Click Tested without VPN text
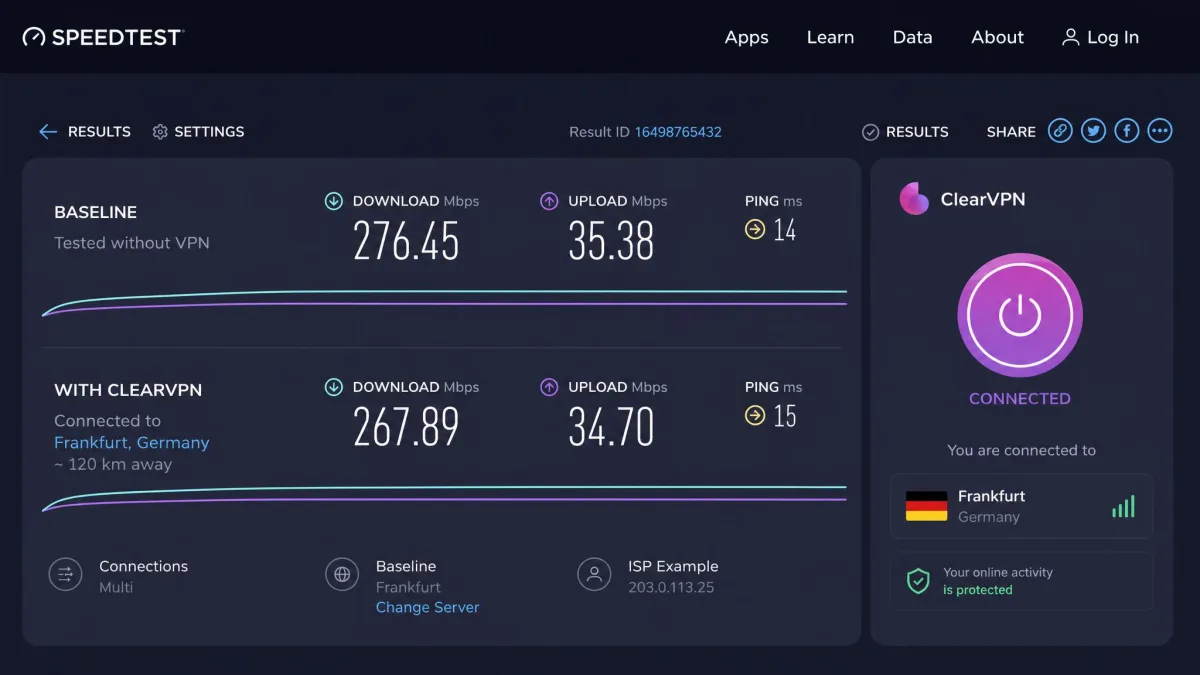Viewport: 1200px width, 675px height. [132, 242]
